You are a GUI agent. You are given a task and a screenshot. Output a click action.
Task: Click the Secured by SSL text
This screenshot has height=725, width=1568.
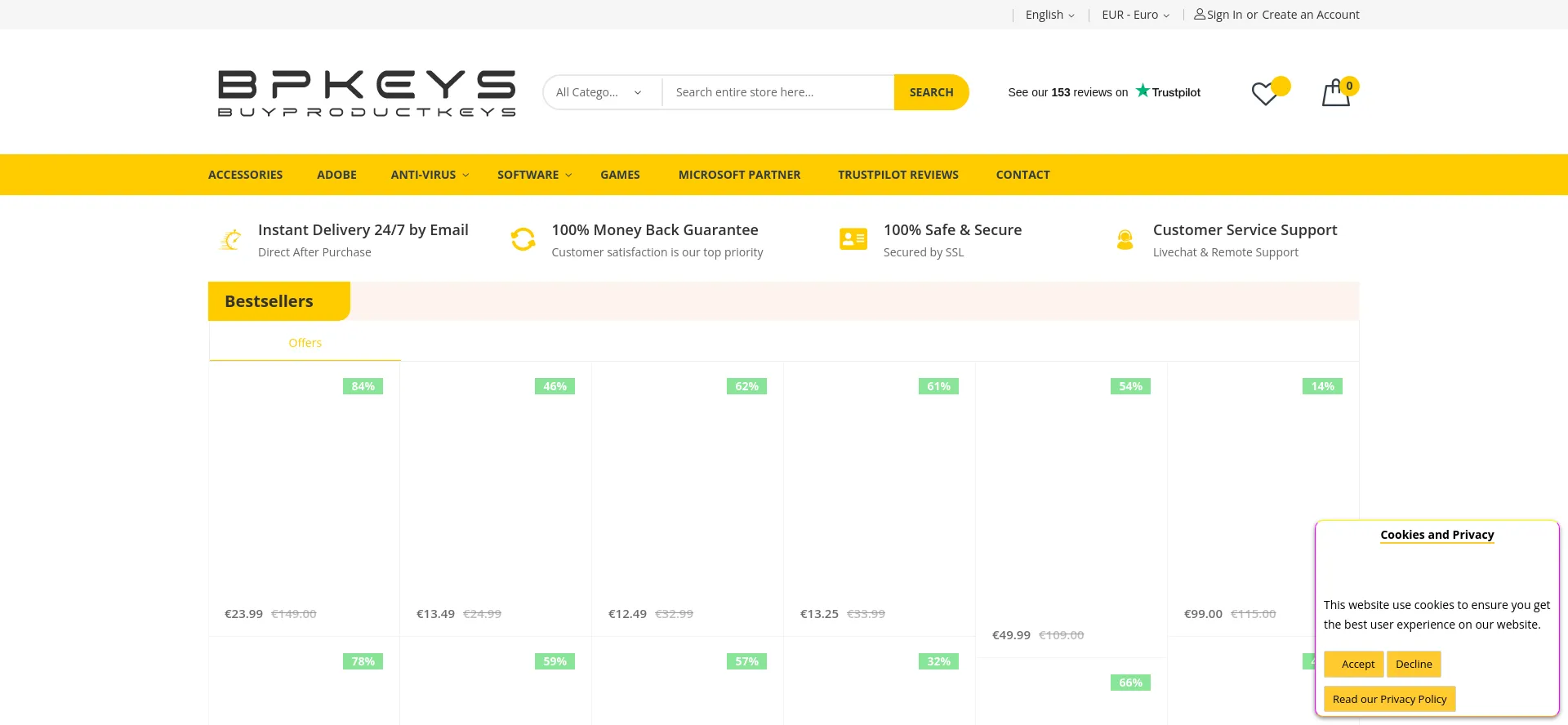[924, 252]
